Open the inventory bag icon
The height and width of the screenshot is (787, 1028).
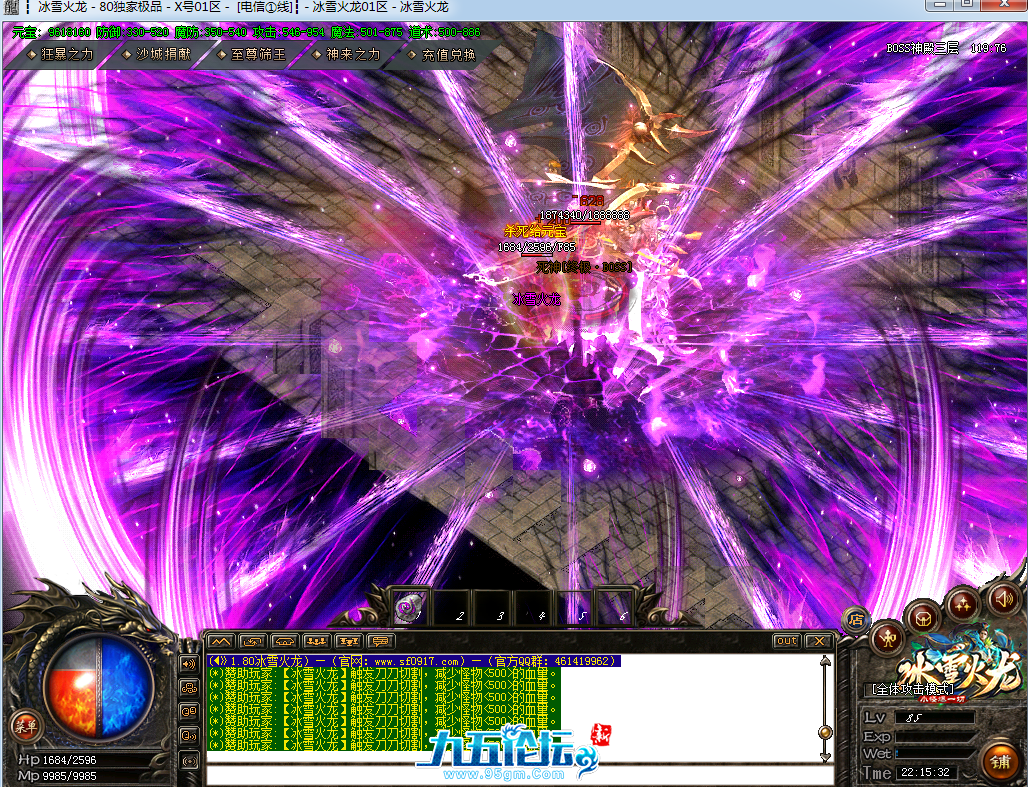pos(923,616)
